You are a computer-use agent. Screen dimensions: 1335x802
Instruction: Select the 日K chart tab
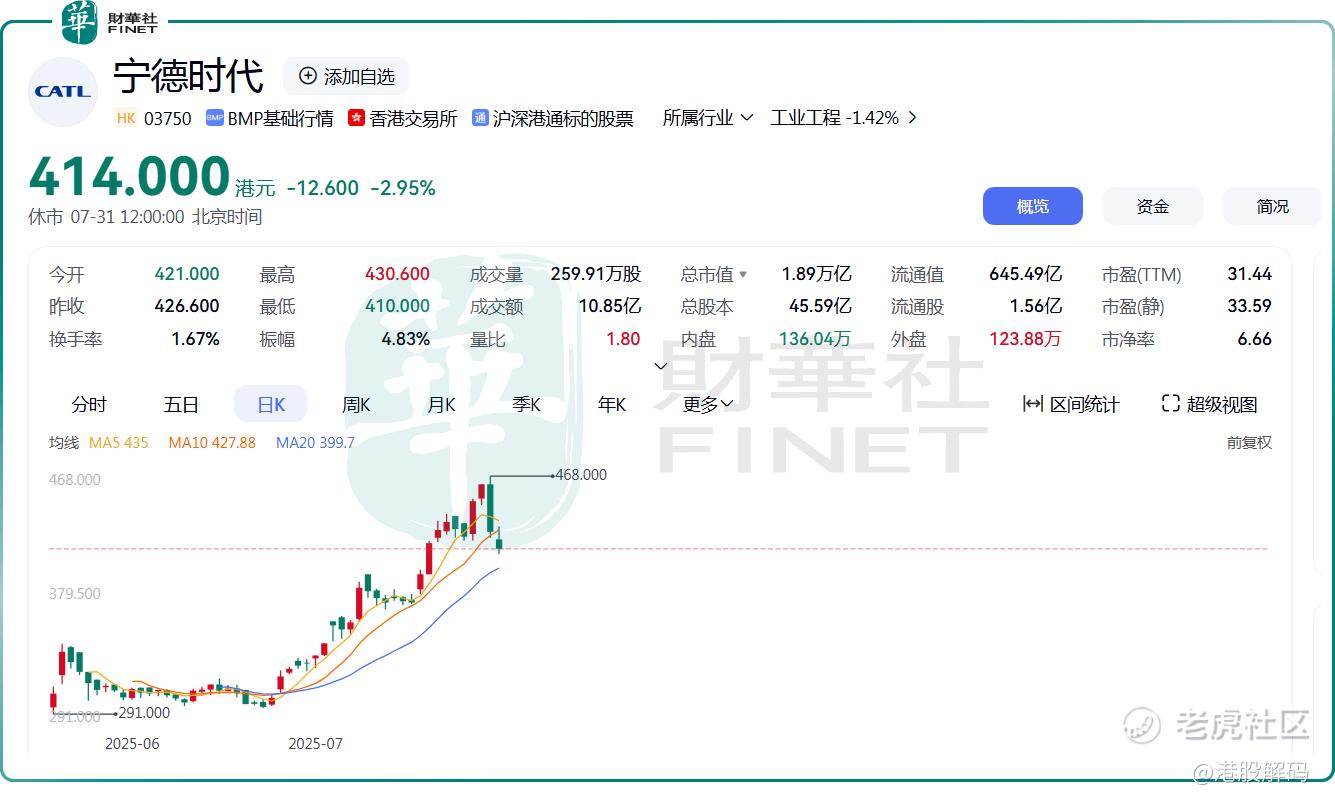pos(271,404)
